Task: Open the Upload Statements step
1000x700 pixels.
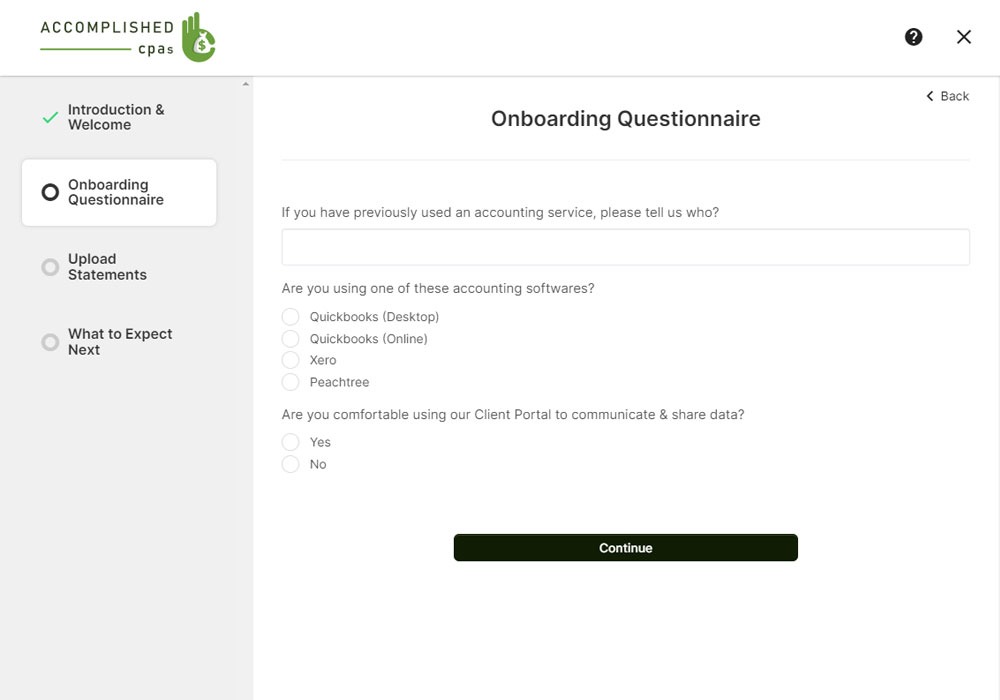Action: tap(107, 267)
